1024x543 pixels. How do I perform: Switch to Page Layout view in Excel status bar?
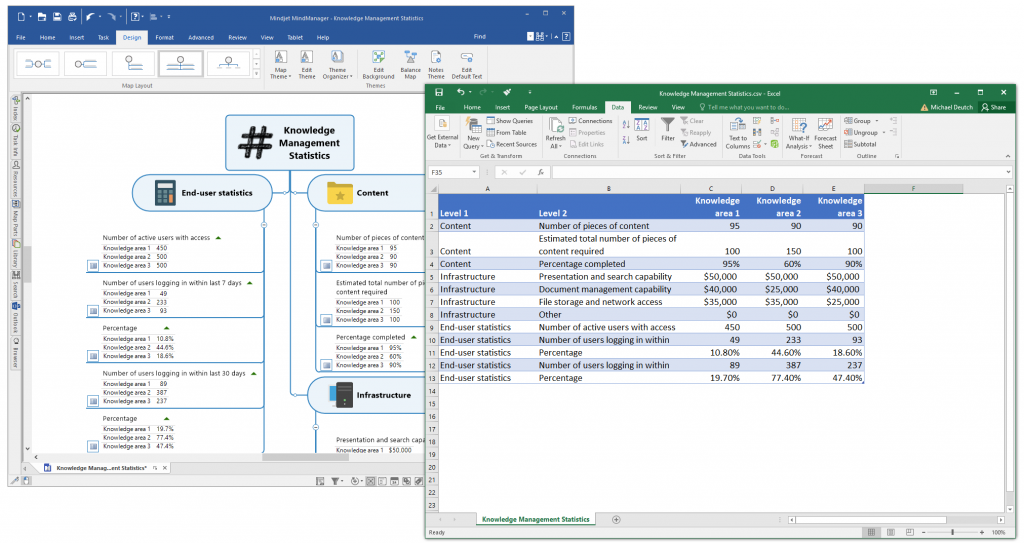(890, 533)
